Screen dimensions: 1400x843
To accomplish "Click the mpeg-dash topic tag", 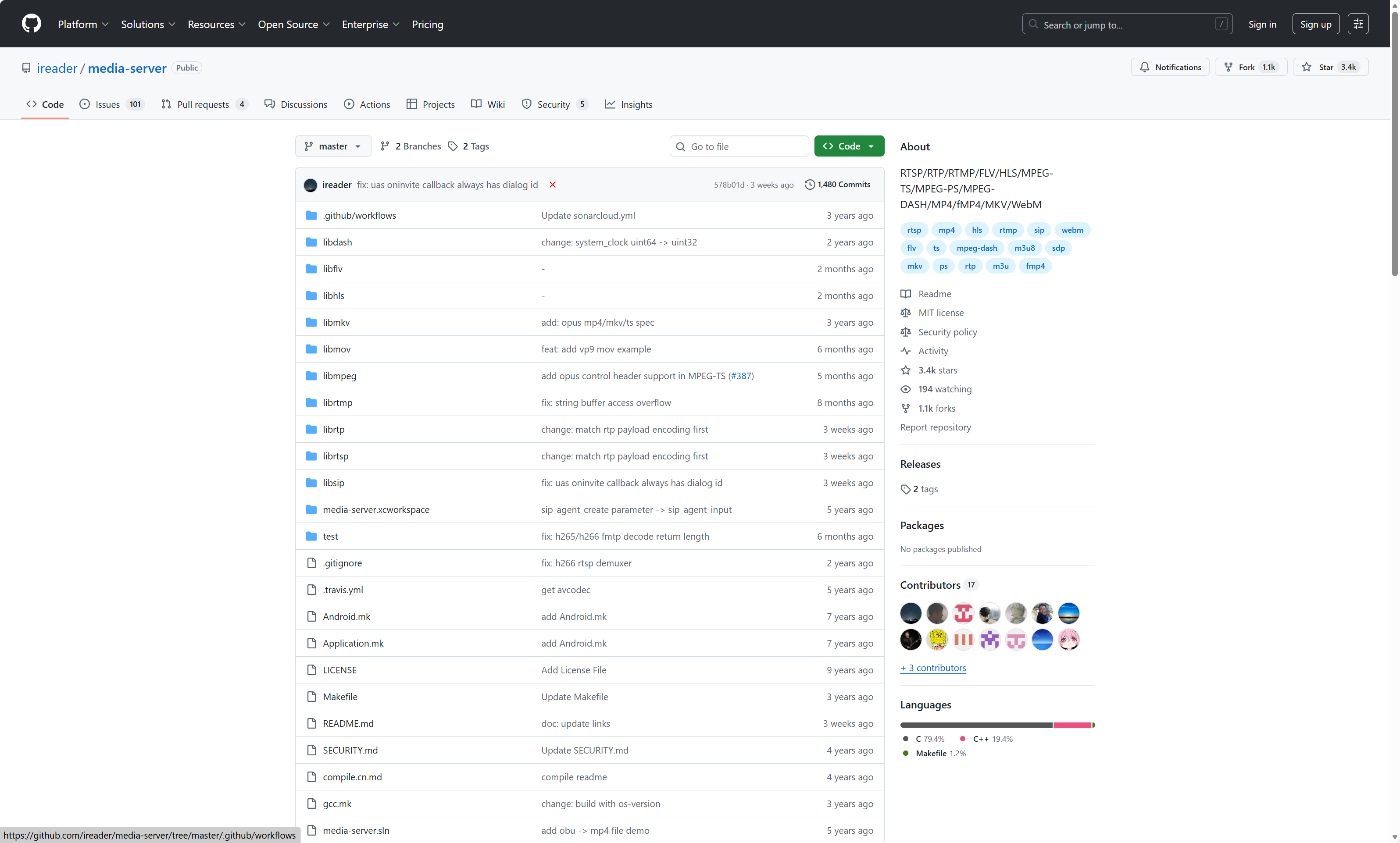I will tap(977, 248).
